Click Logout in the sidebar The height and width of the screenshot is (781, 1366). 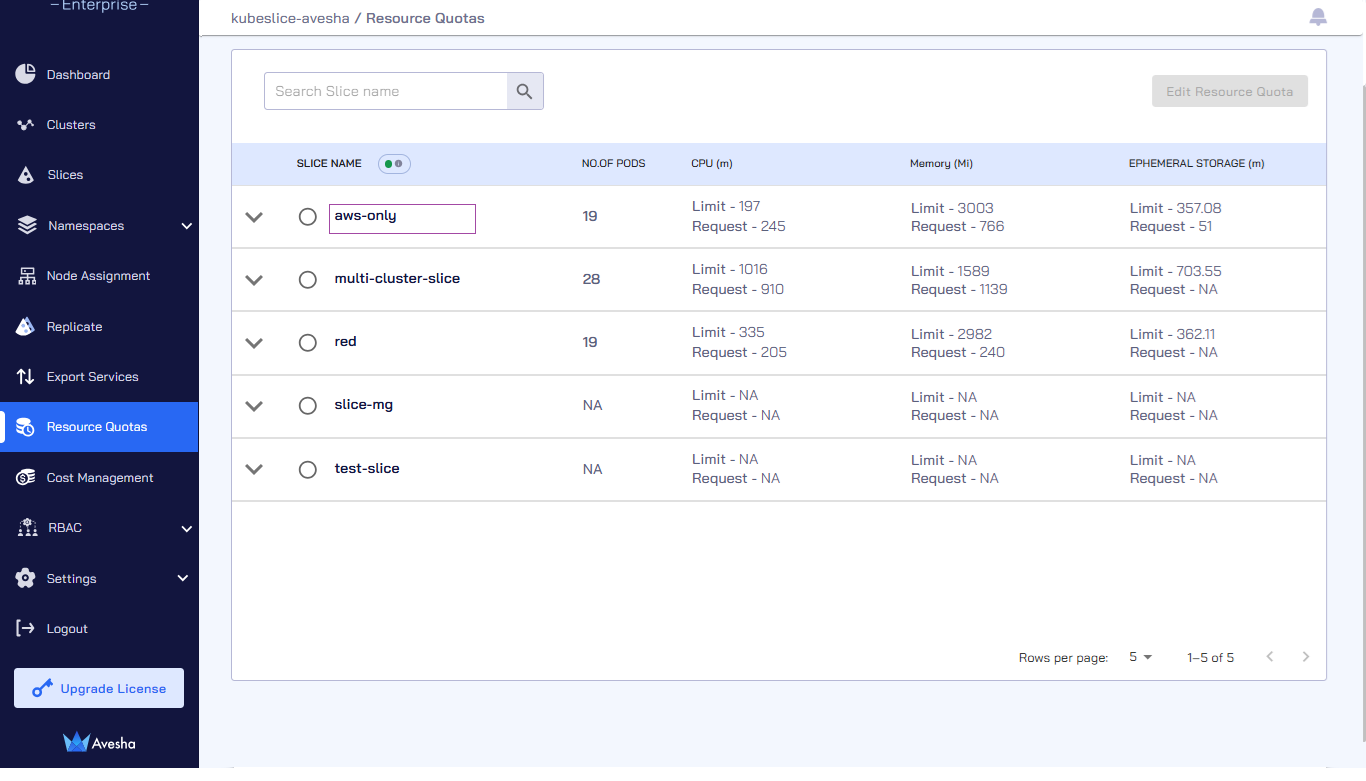[x=67, y=629]
